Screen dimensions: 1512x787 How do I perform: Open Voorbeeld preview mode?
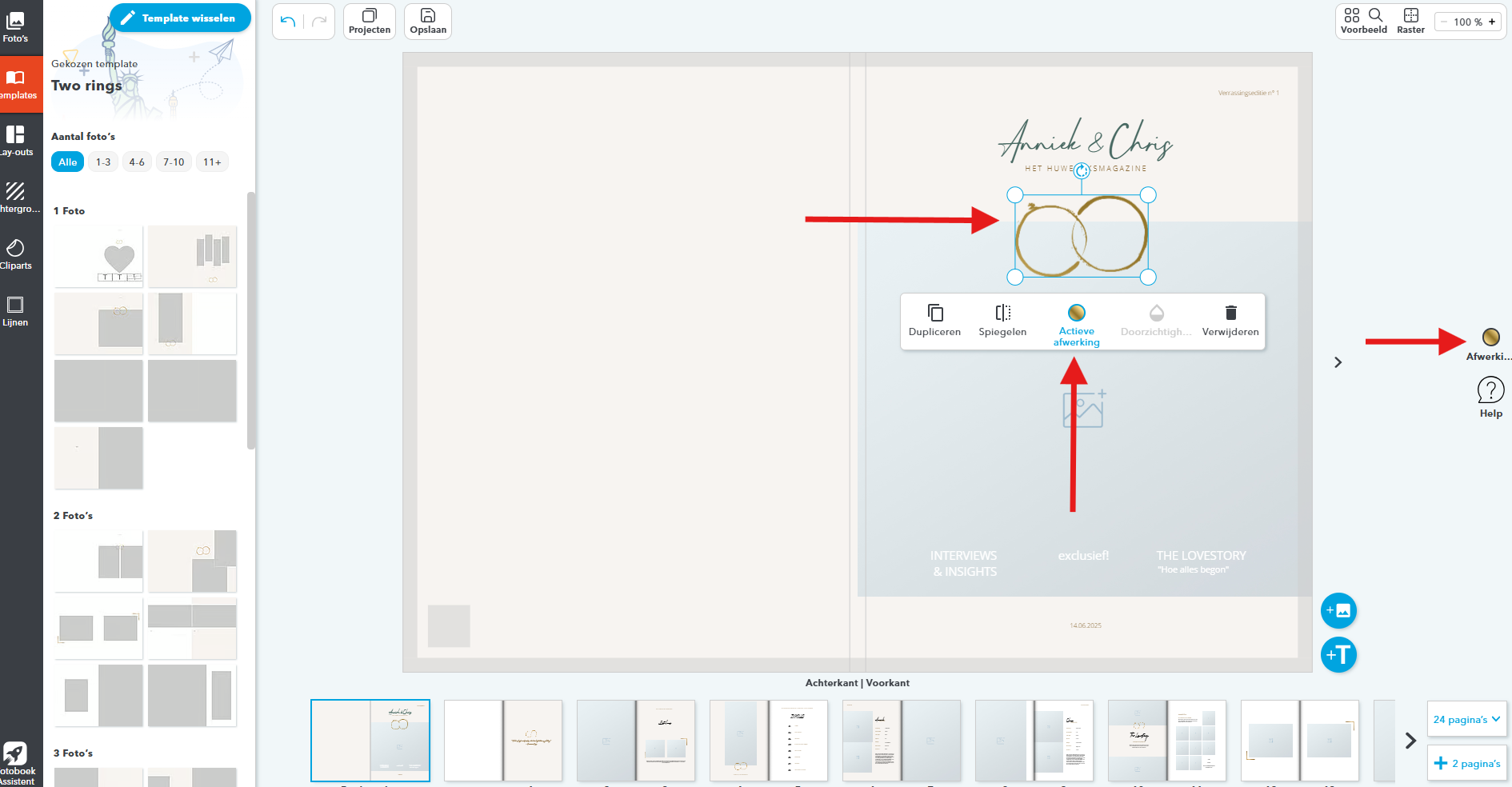[x=1364, y=22]
